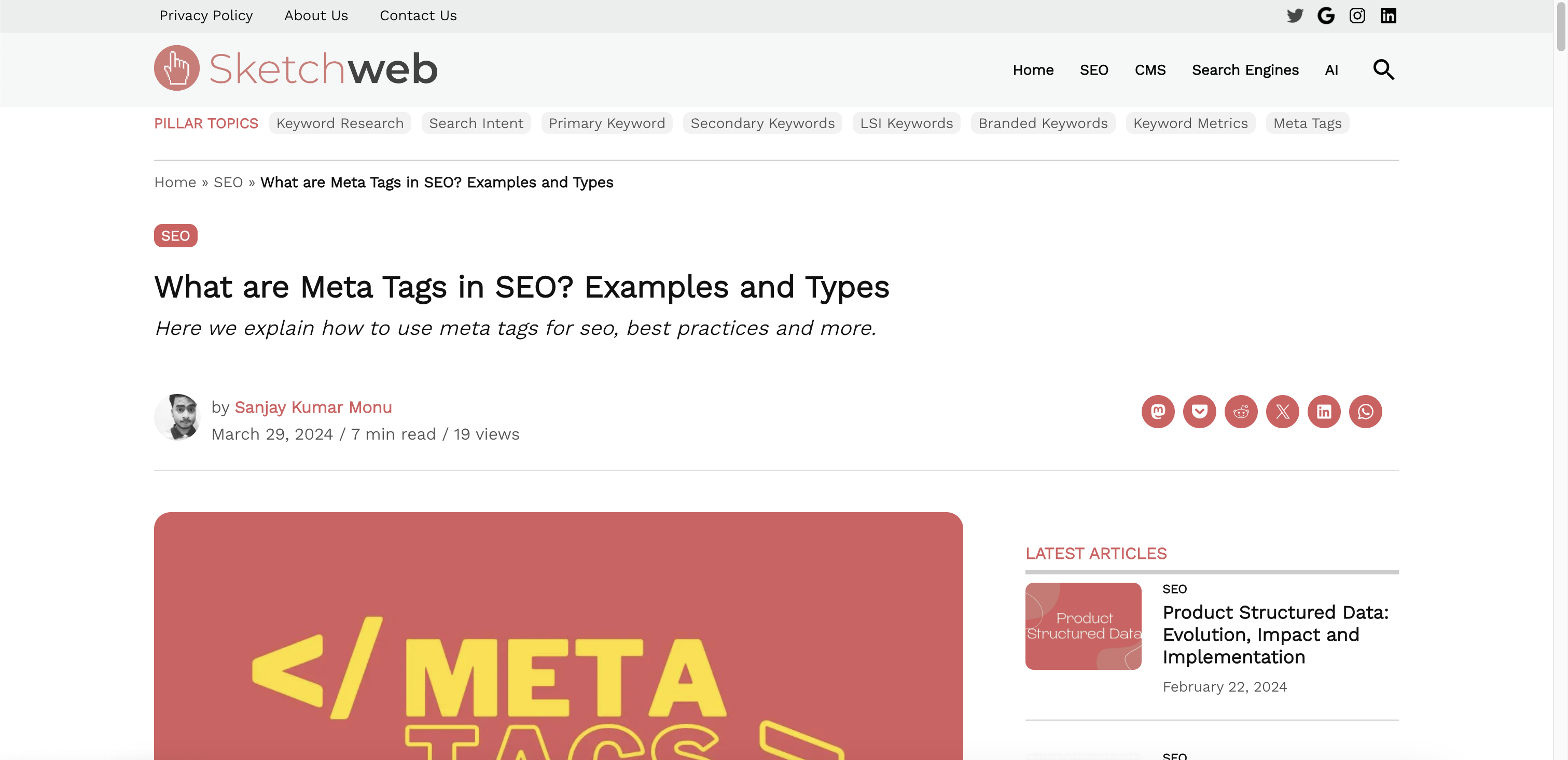Open Primary Keyword pillar topic
Image resolution: width=1568 pixels, height=760 pixels.
(607, 123)
